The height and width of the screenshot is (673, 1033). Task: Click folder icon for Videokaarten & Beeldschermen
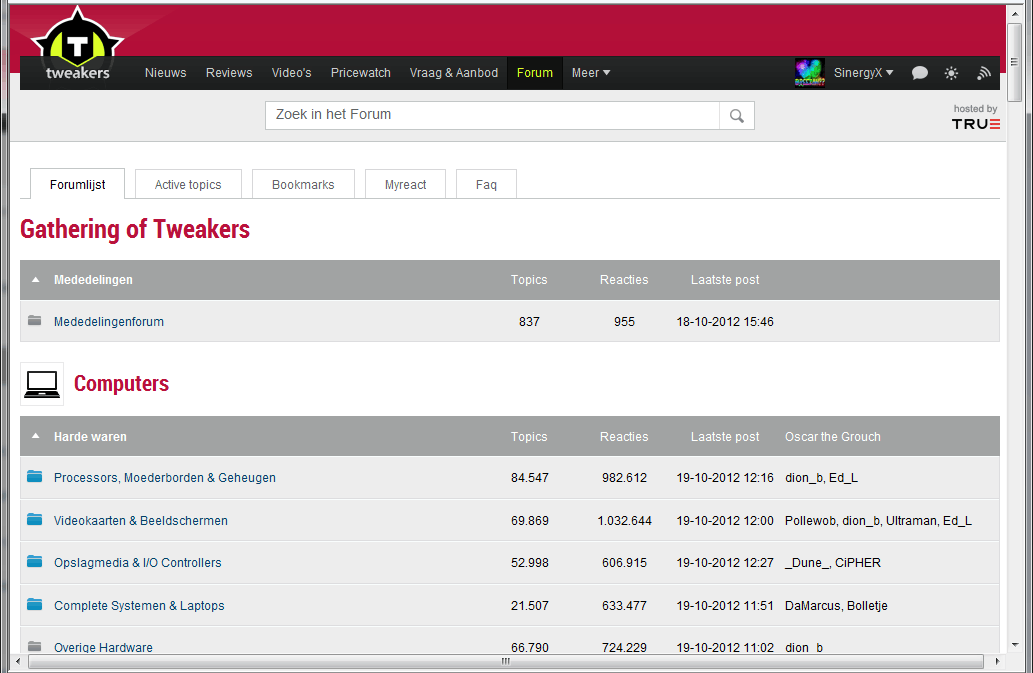(x=35, y=519)
